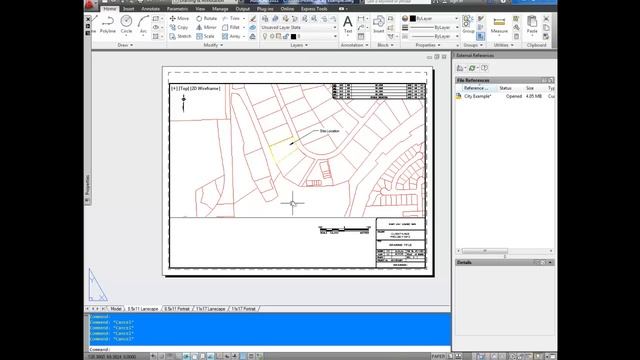This screenshot has height=360, width=640.
Task: Open the layer 0 list dropdown arrow
Action: [335, 36]
